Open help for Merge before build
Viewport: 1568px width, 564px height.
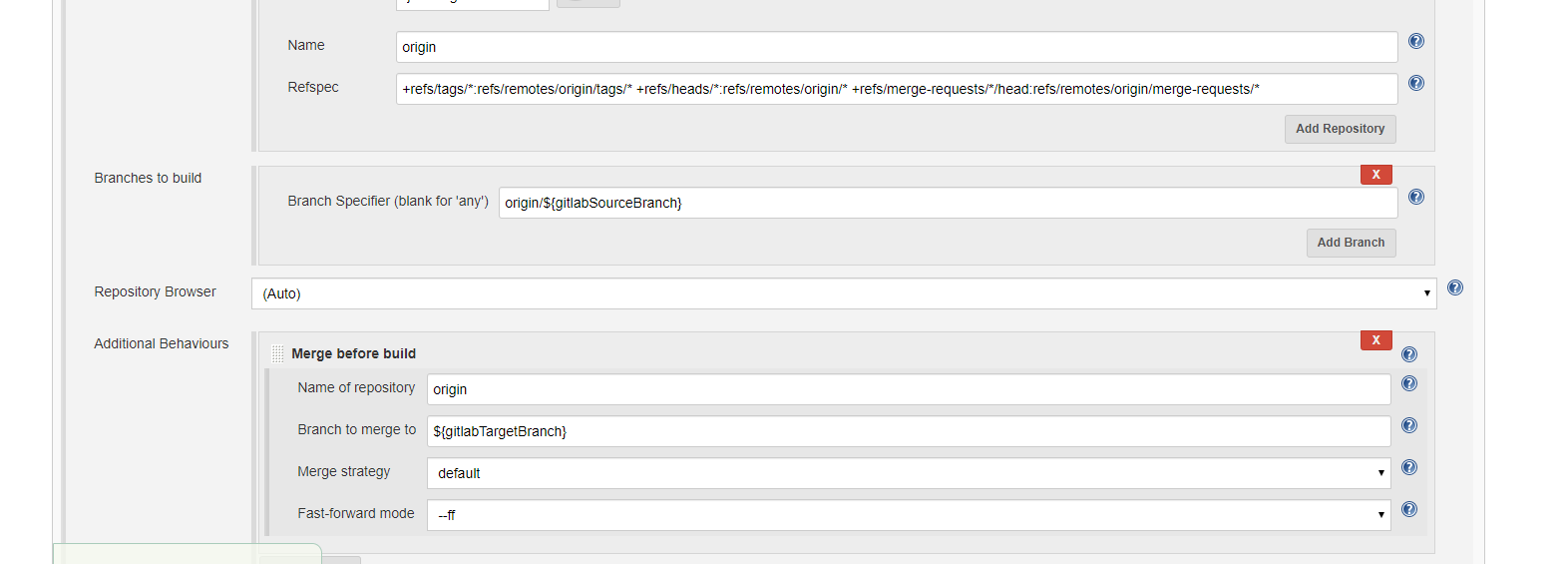(x=1408, y=354)
